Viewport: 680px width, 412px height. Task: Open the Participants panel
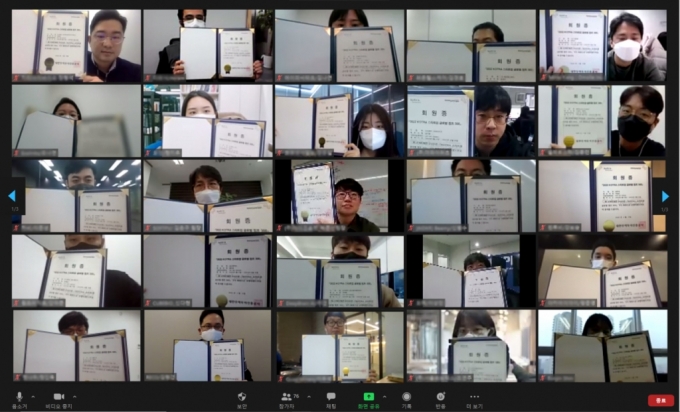click(287, 398)
